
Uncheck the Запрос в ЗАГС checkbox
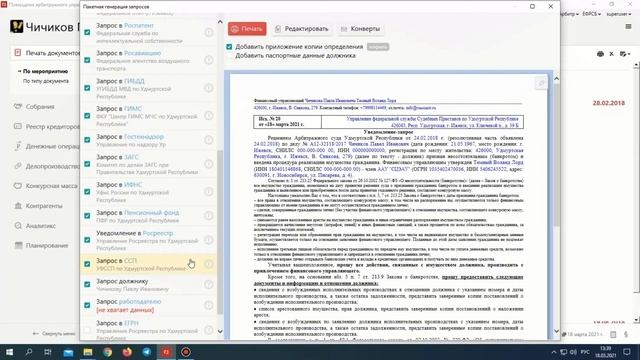point(87,164)
